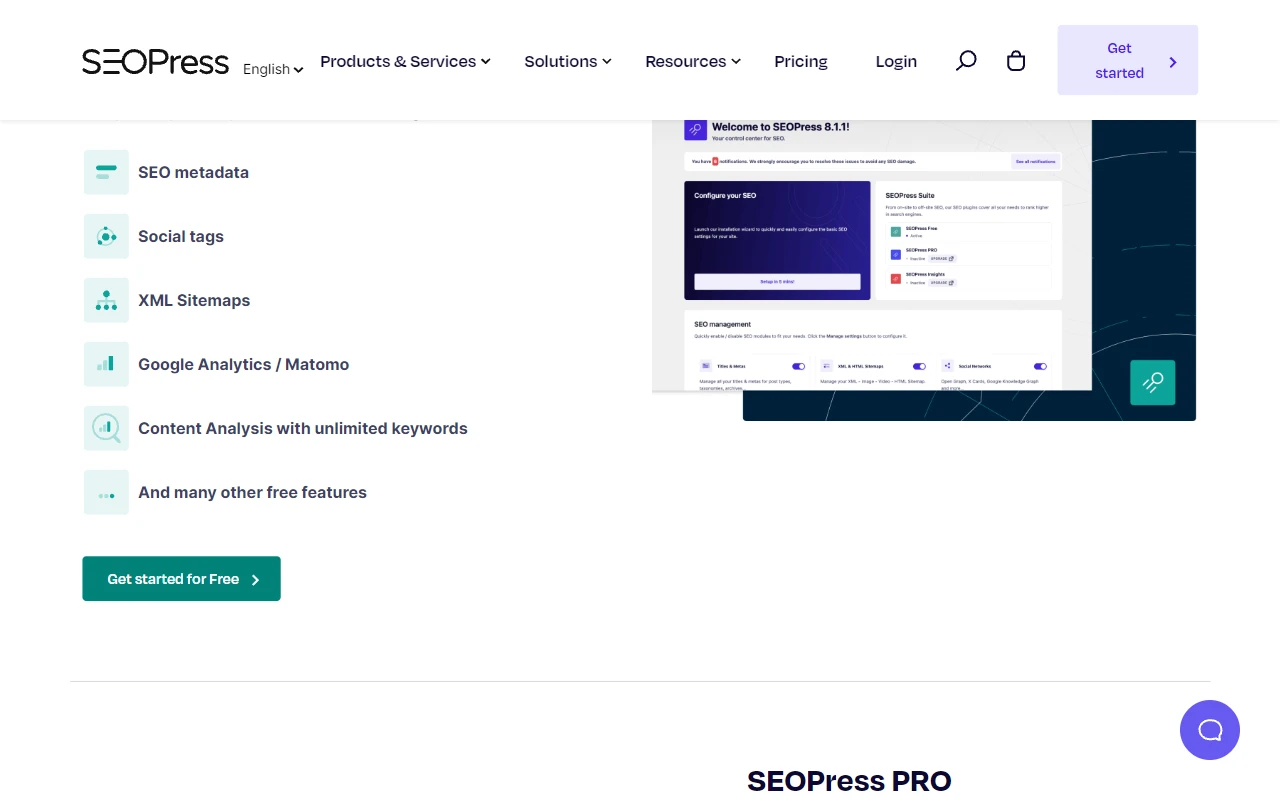
Task: Click the SEOPress PRO heading
Action: [x=849, y=780]
